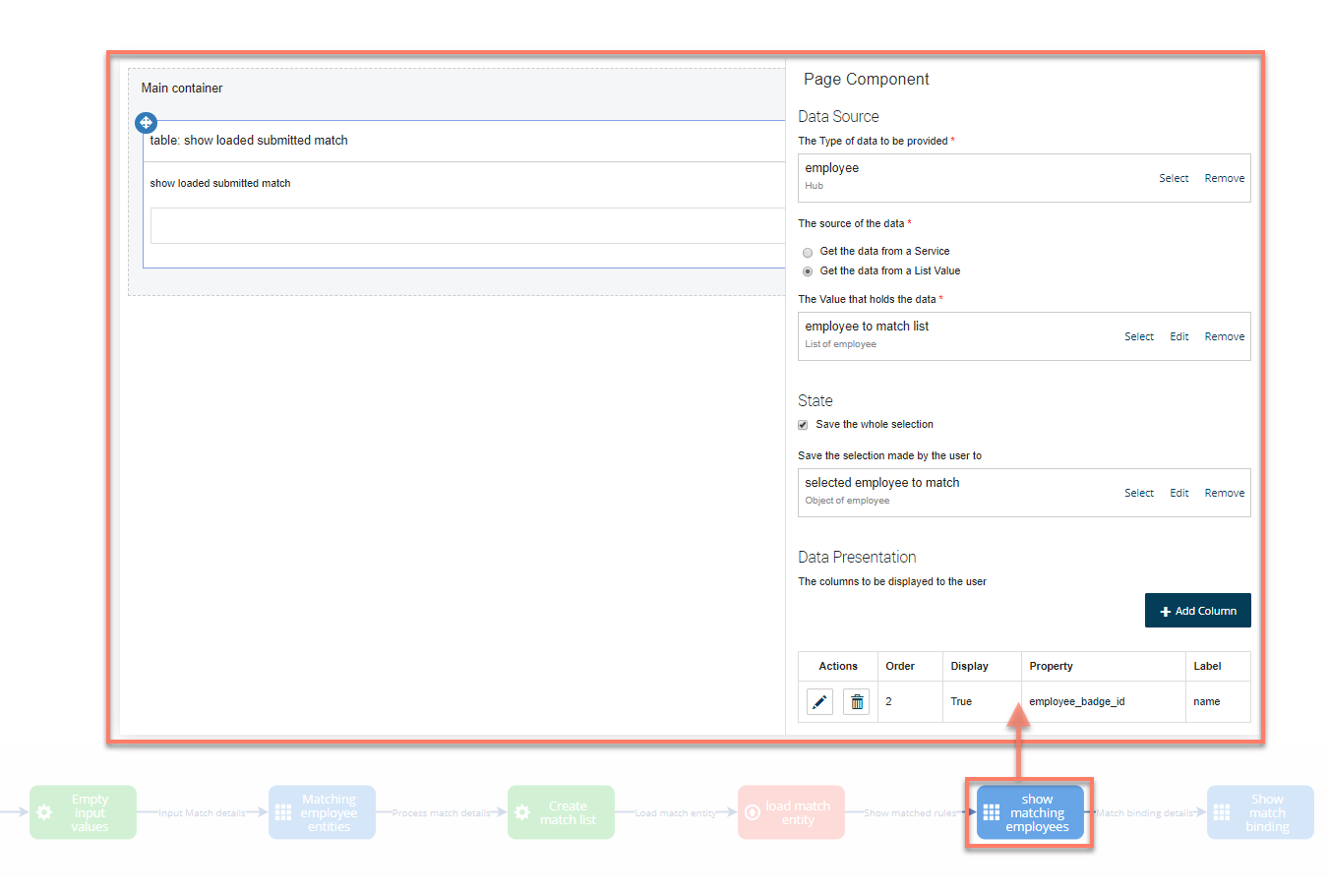This screenshot has width=1329, height=896.
Task: Select the 'Empty input values' workflow node
Action: tap(83, 812)
